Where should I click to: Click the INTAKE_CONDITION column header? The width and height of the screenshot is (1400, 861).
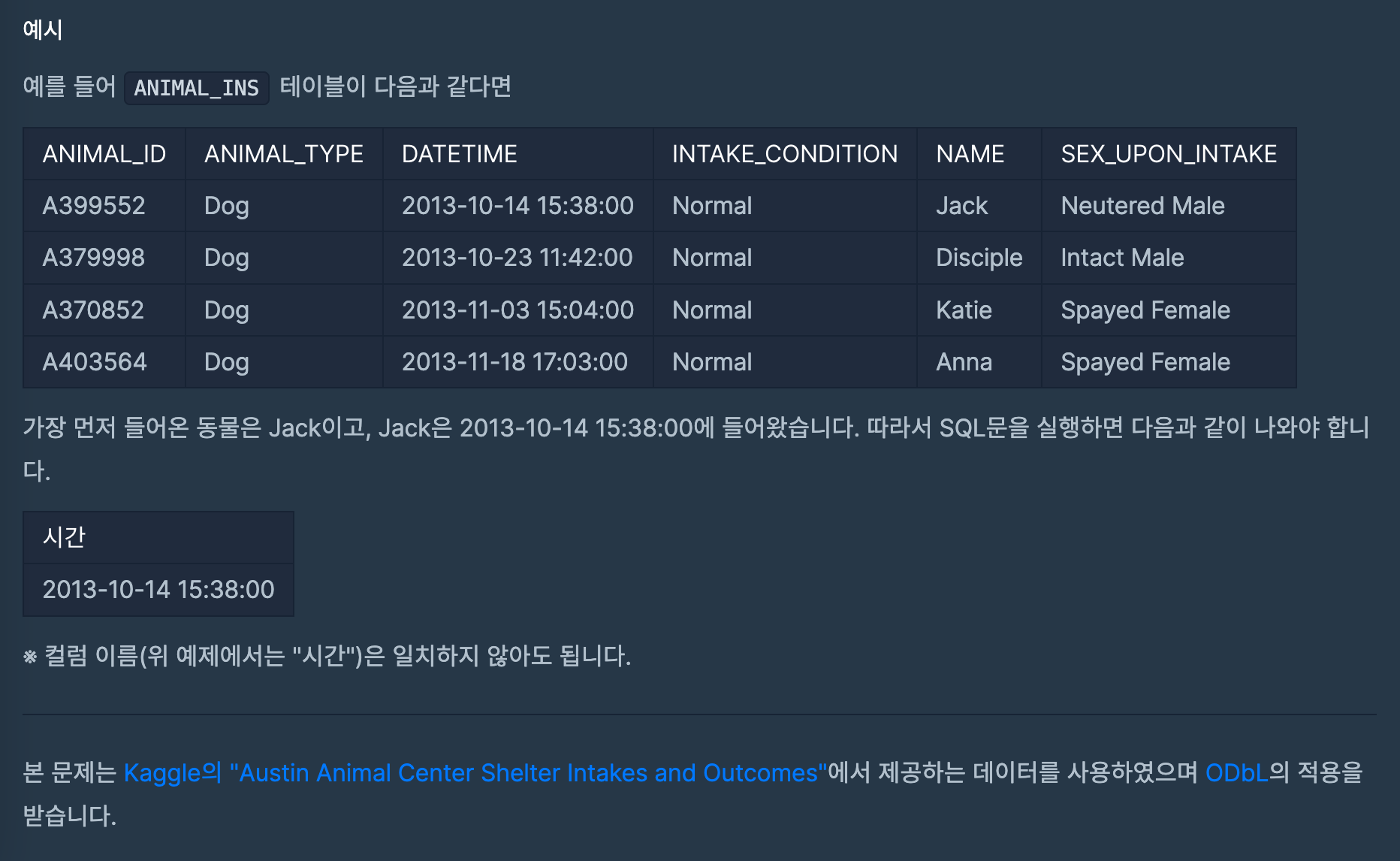click(x=784, y=154)
